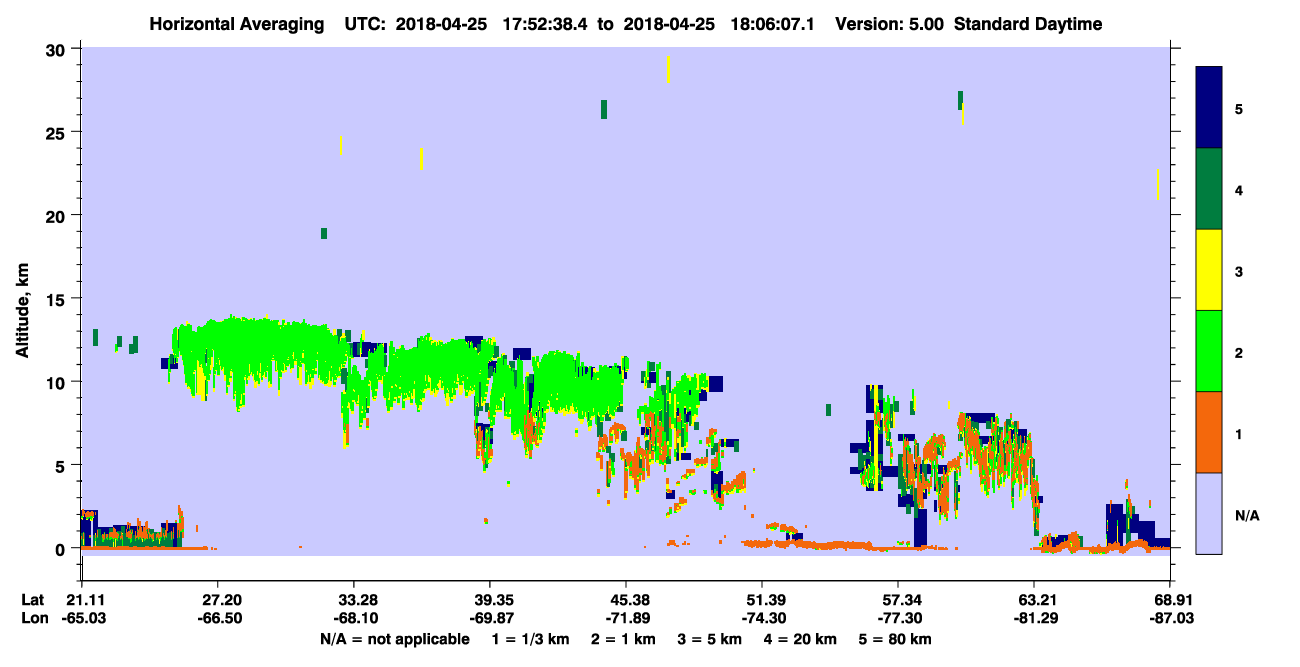
Task: Click legend text '5 = 80 km'
Action: click(x=894, y=639)
